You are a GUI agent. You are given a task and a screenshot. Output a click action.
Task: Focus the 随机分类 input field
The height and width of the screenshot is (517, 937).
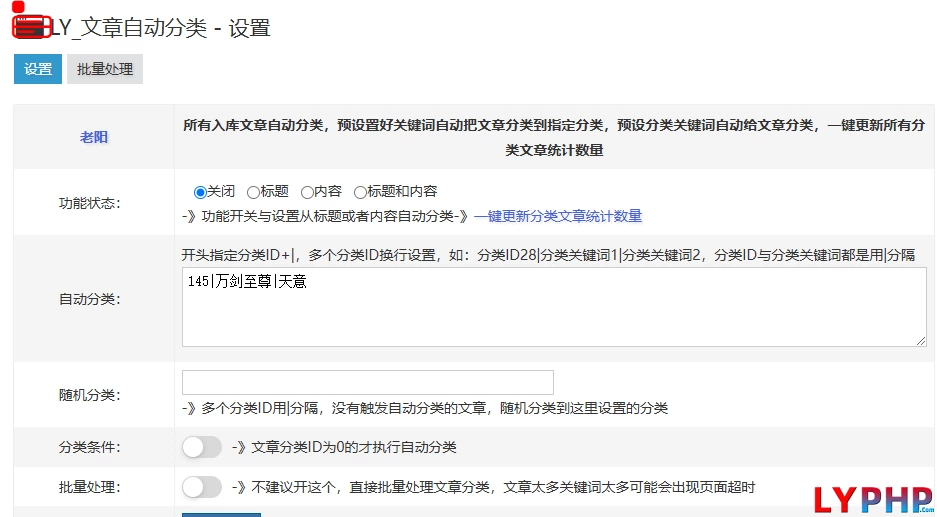pyautogui.click(x=368, y=382)
